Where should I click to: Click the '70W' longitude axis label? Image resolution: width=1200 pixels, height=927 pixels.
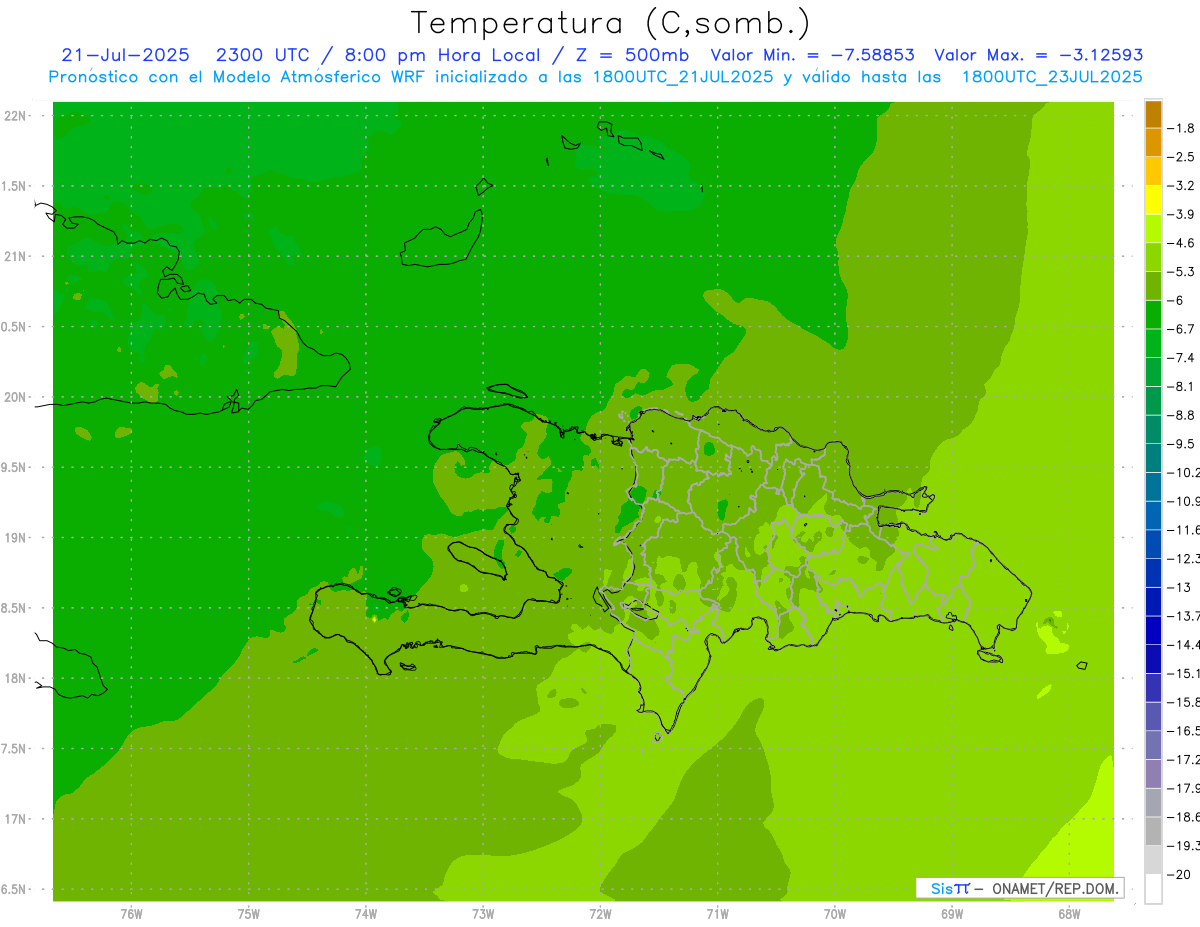click(834, 914)
